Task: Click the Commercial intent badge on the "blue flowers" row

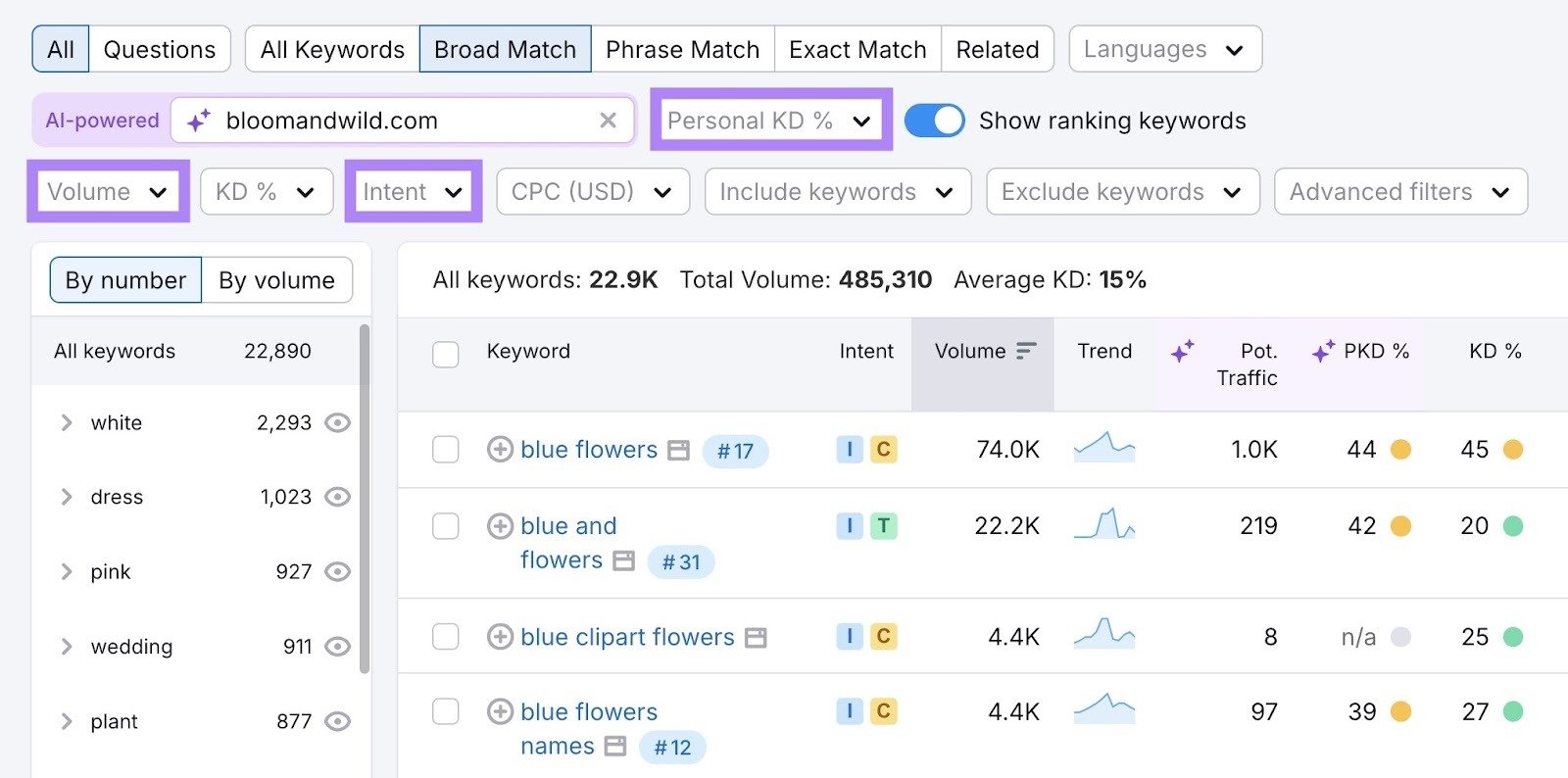Action: 883,450
